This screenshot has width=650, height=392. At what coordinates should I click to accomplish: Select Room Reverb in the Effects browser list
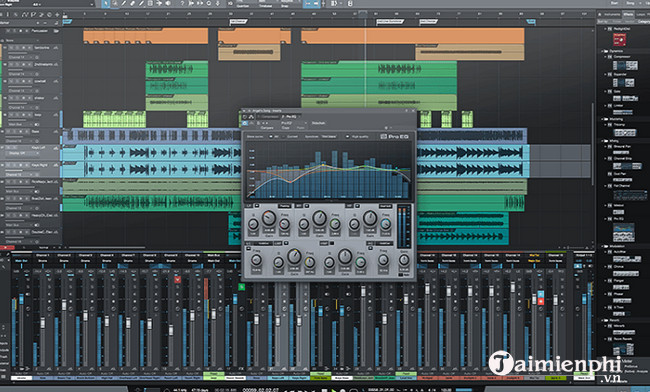(x=623, y=339)
